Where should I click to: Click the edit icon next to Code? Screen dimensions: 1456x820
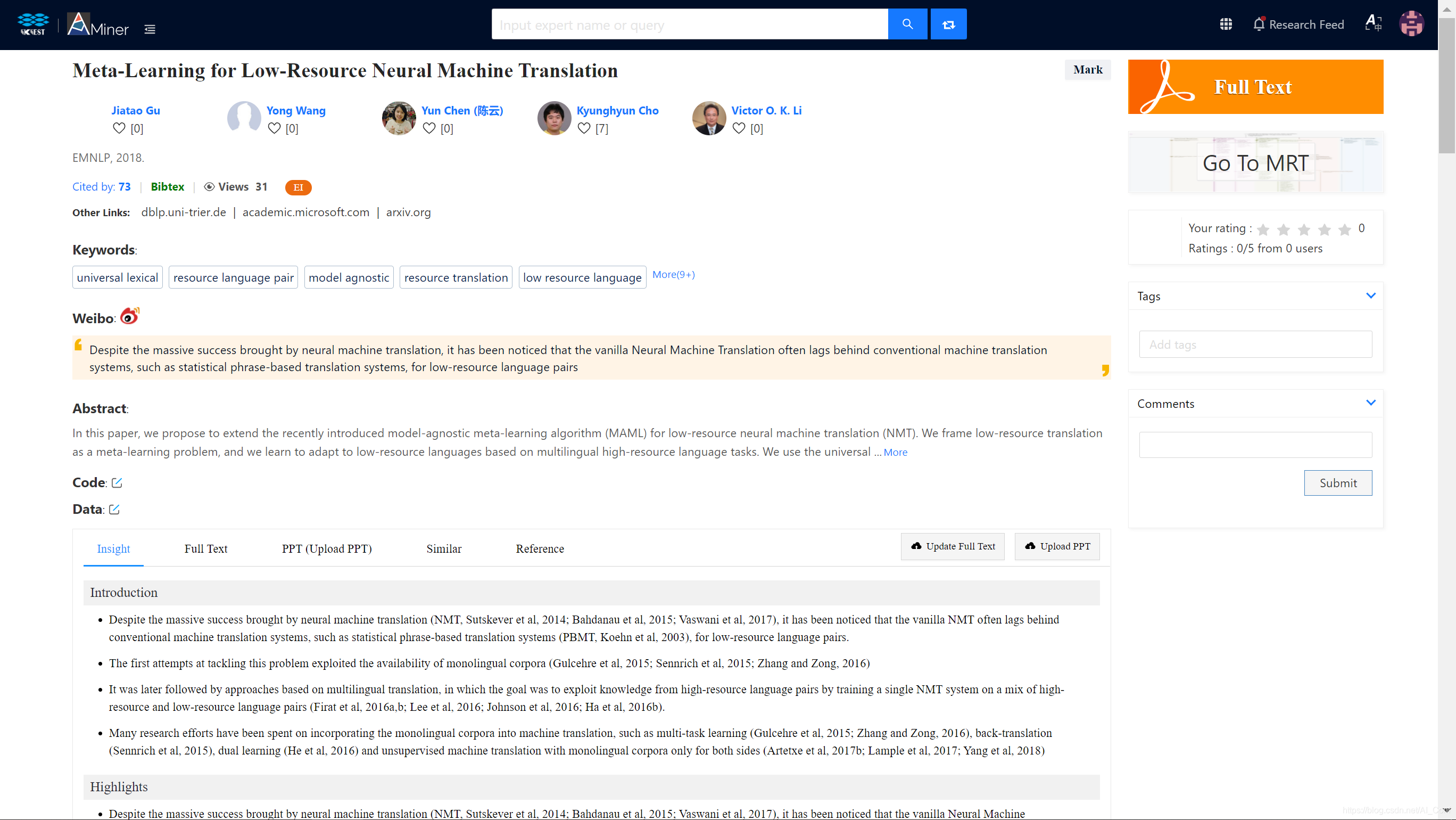click(x=117, y=482)
